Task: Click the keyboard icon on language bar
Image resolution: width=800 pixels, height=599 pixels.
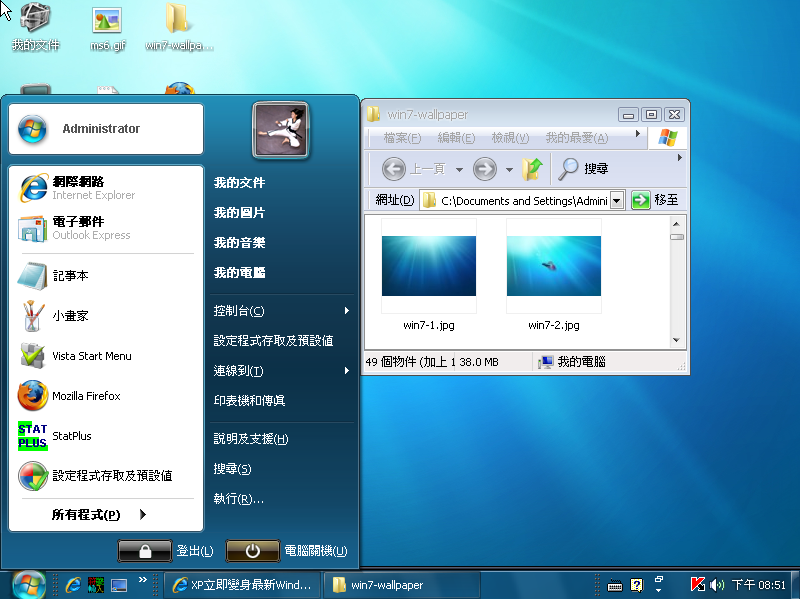Action: (615, 585)
